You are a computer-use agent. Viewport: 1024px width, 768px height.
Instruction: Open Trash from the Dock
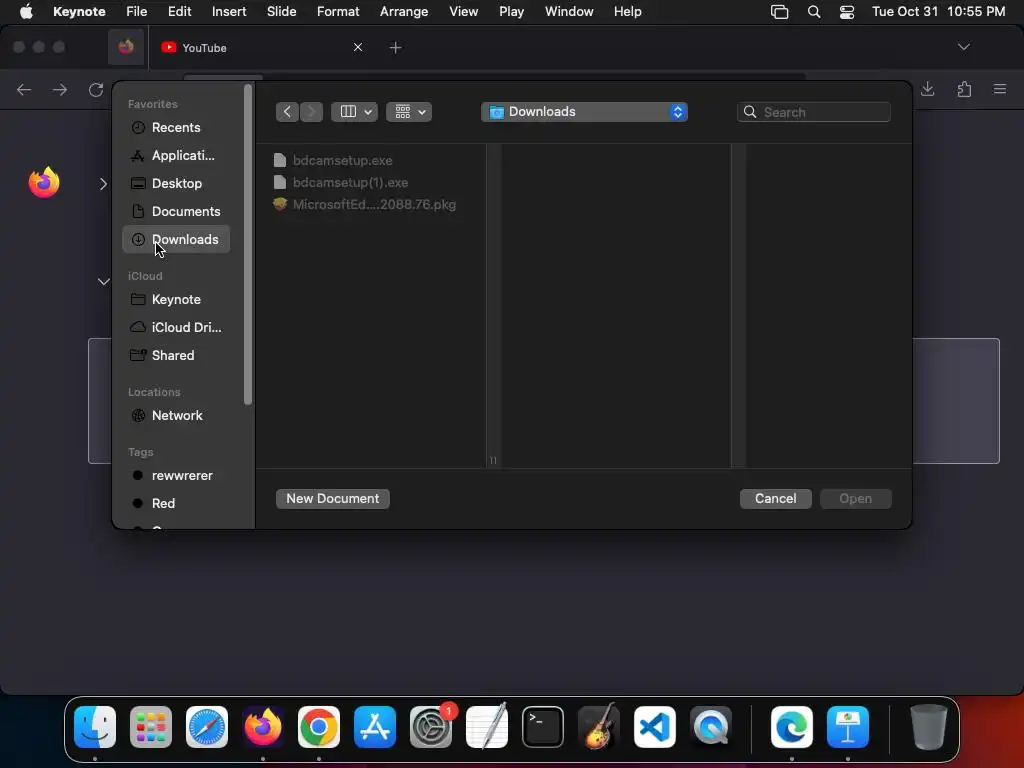click(x=928, y=727)
